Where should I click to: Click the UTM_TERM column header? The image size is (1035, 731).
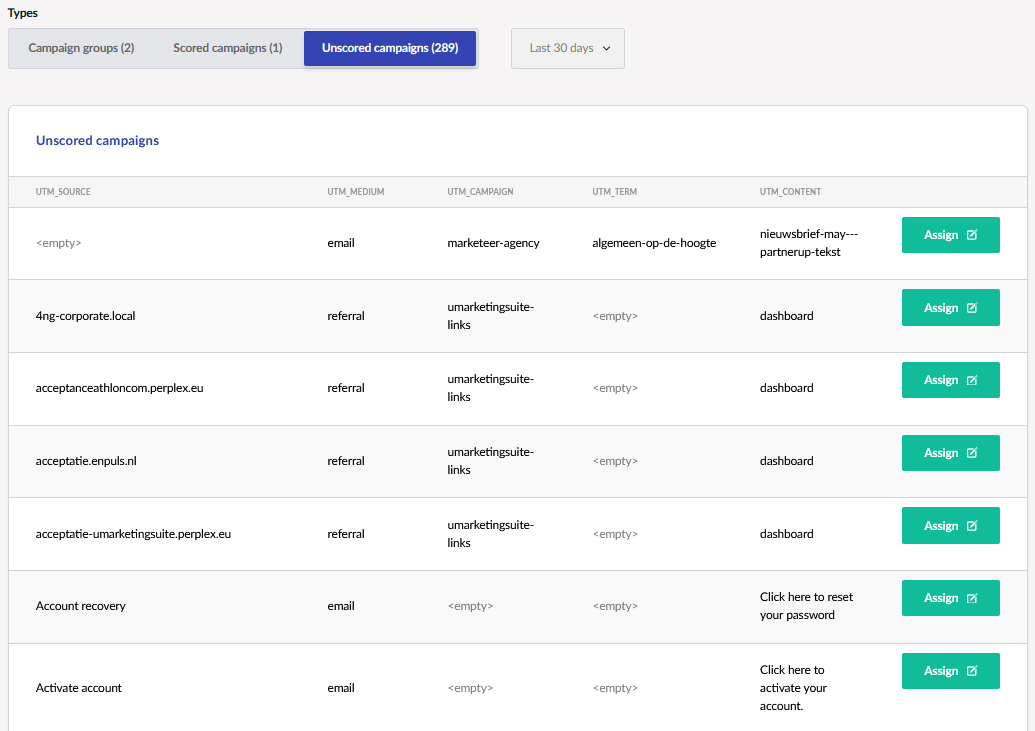coord(615,191)
